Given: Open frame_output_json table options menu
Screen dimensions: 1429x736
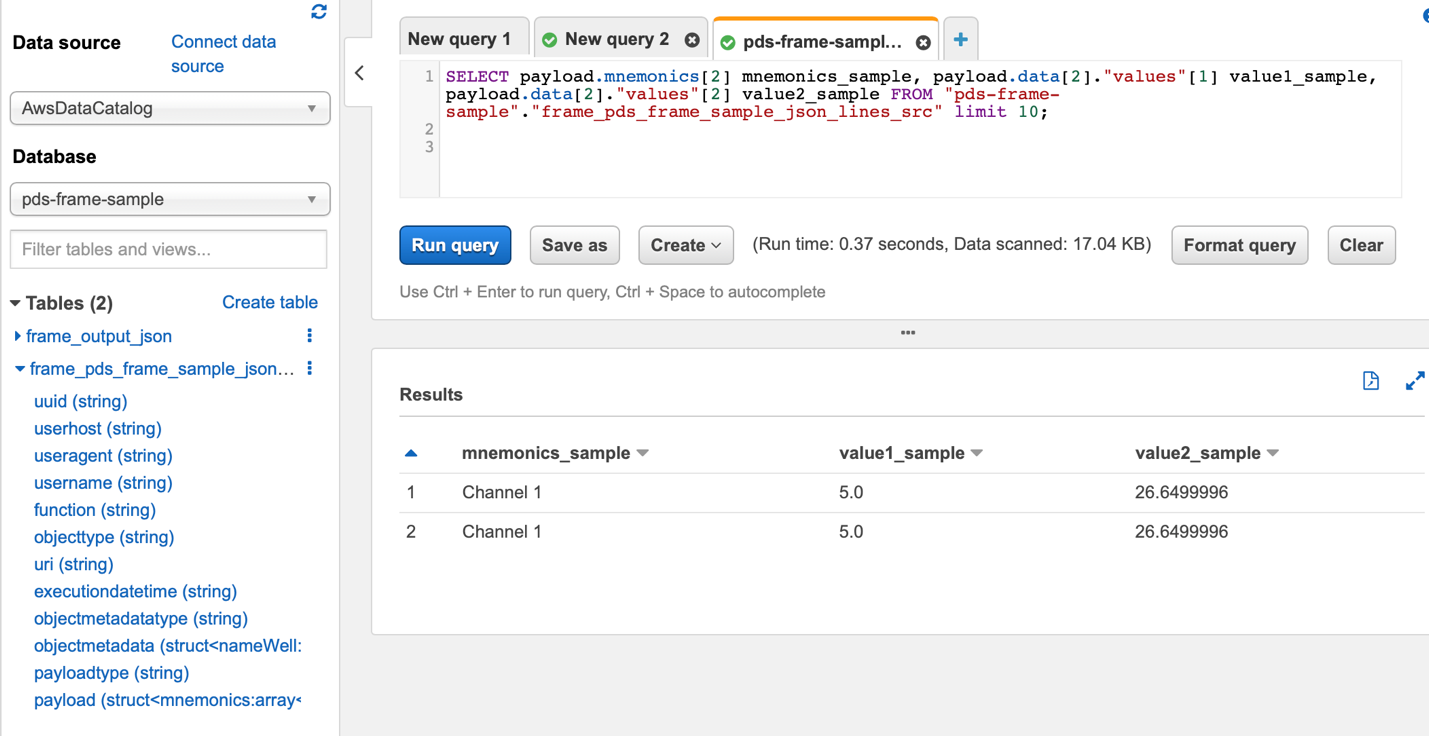Looking at the screenshot, I should tap(309, 336).
